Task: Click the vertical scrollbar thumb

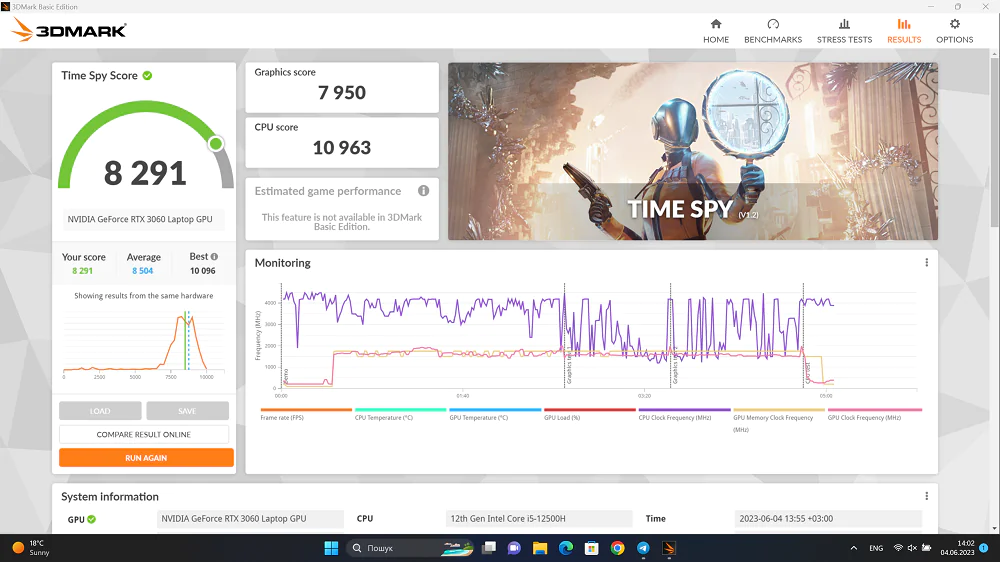Action: pyautogui.click(x=994, y=140)
